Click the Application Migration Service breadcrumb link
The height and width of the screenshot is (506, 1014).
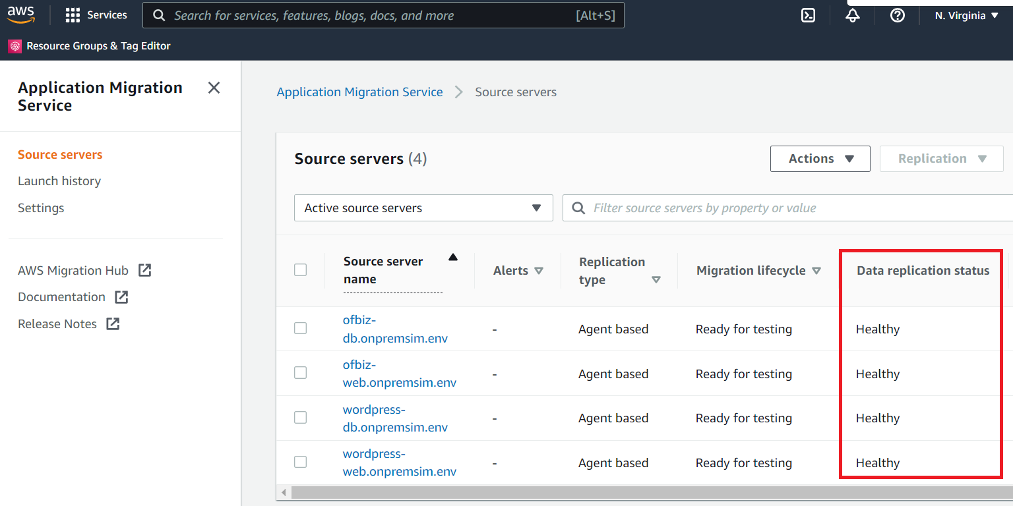(359, 92)
